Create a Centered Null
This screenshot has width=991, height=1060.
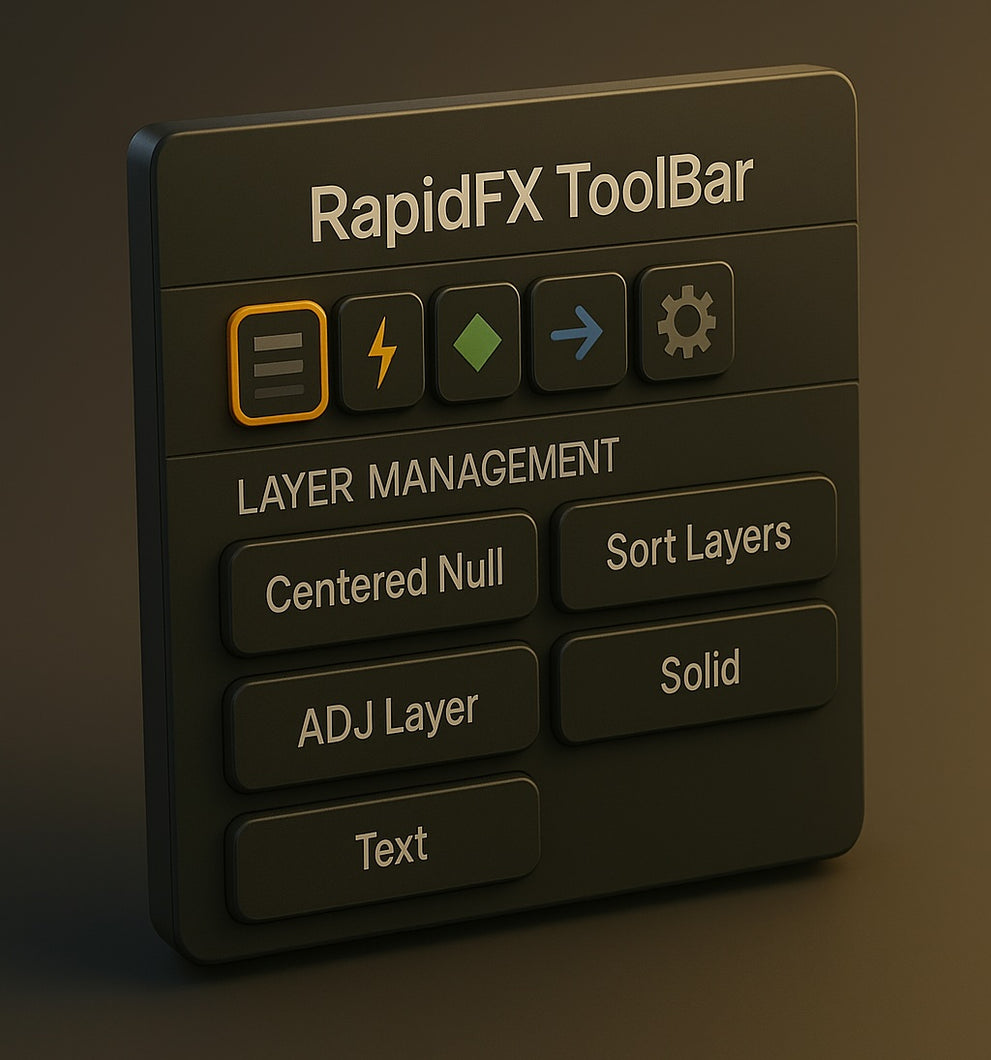381,583
